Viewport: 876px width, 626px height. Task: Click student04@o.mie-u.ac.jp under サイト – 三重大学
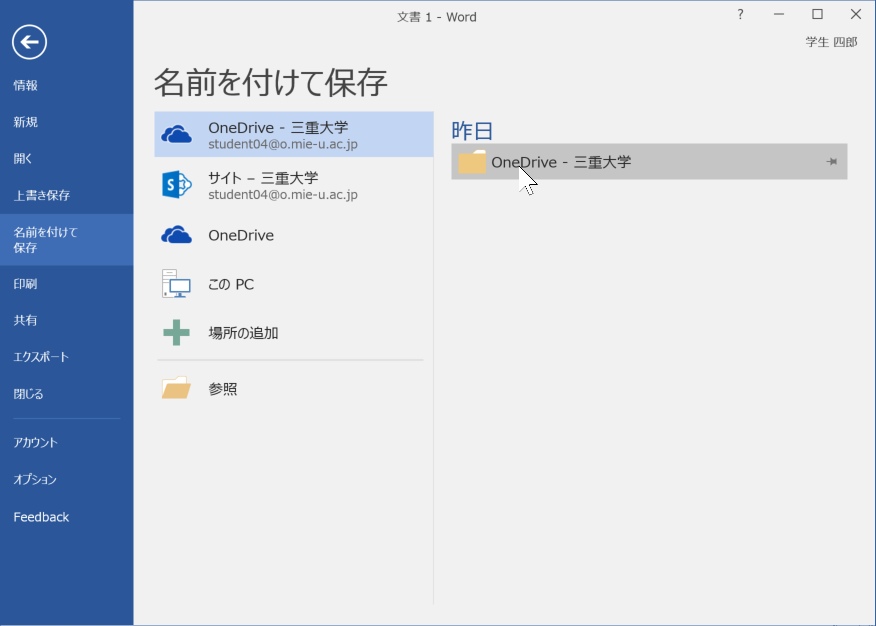coord(283,194)
